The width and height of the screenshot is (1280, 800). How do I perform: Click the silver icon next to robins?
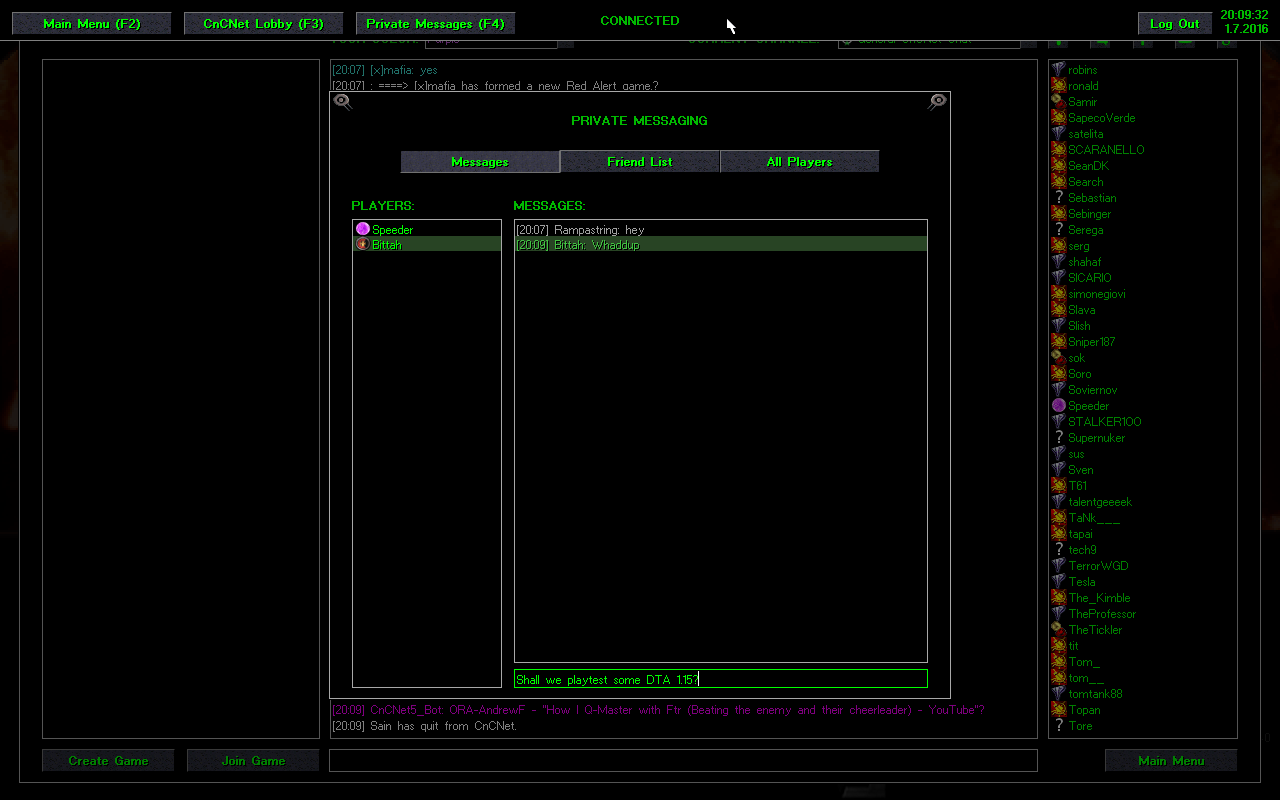click(1058, 70)
